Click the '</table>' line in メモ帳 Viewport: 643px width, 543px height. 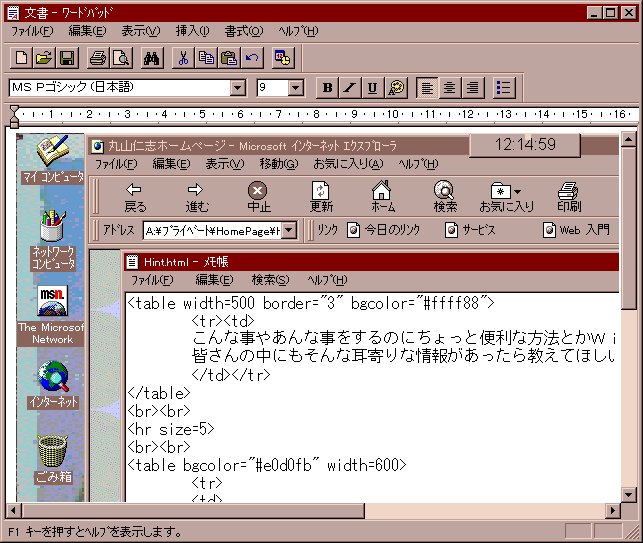(159, 393)
